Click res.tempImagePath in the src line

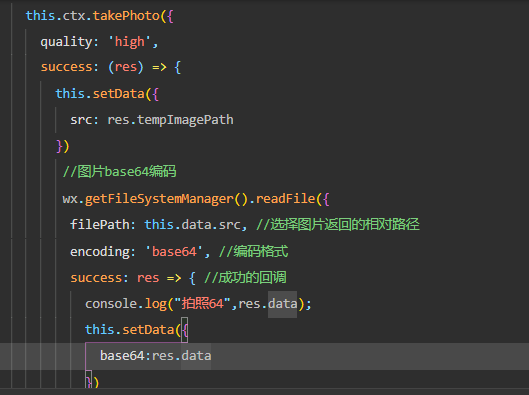(x=170, y=120)
